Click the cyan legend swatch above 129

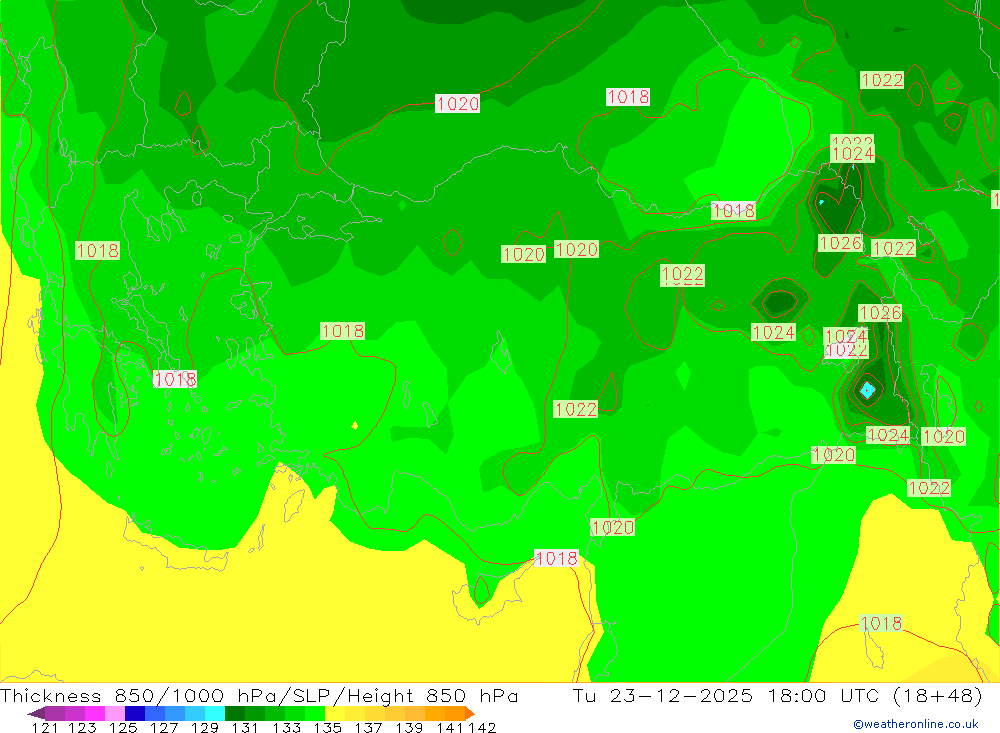pos(215,713)
